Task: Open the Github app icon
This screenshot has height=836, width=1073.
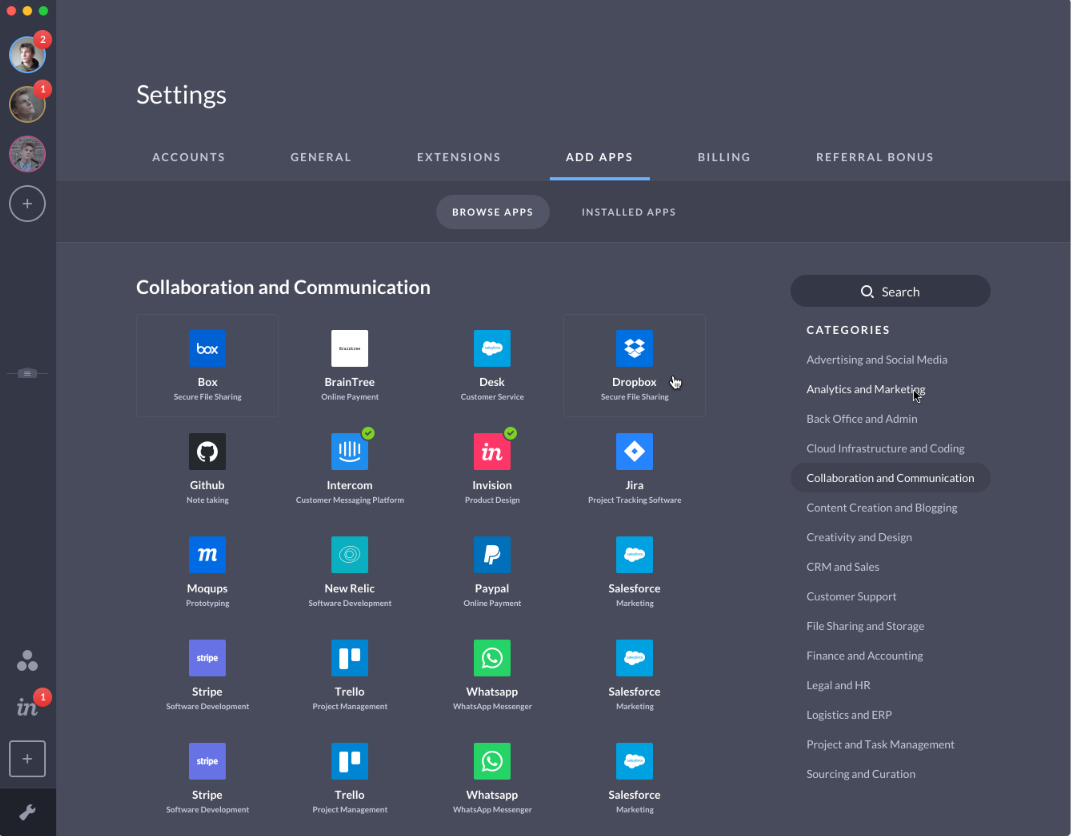Action: 207,452
